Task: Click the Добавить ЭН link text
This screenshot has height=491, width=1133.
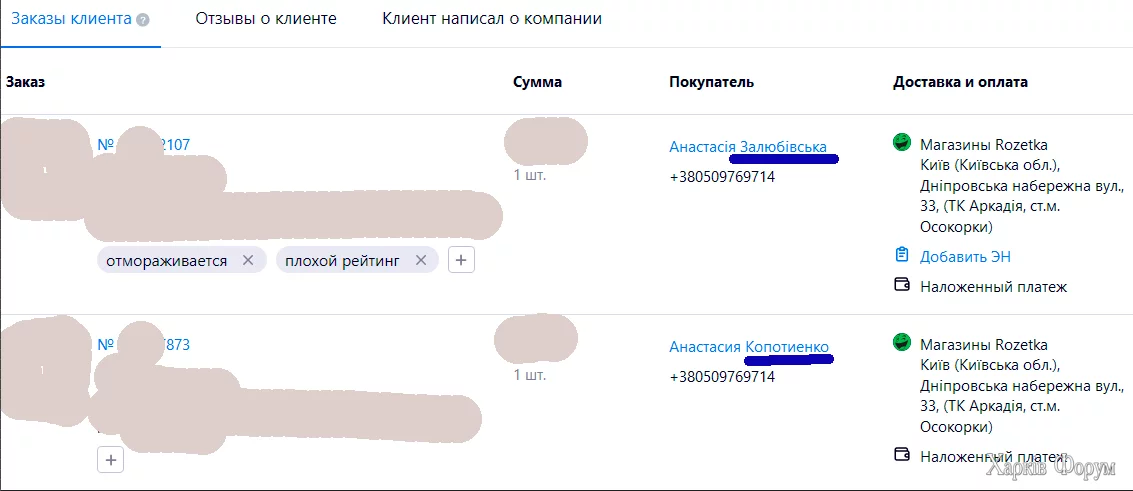Action: (x=965, y=256)
